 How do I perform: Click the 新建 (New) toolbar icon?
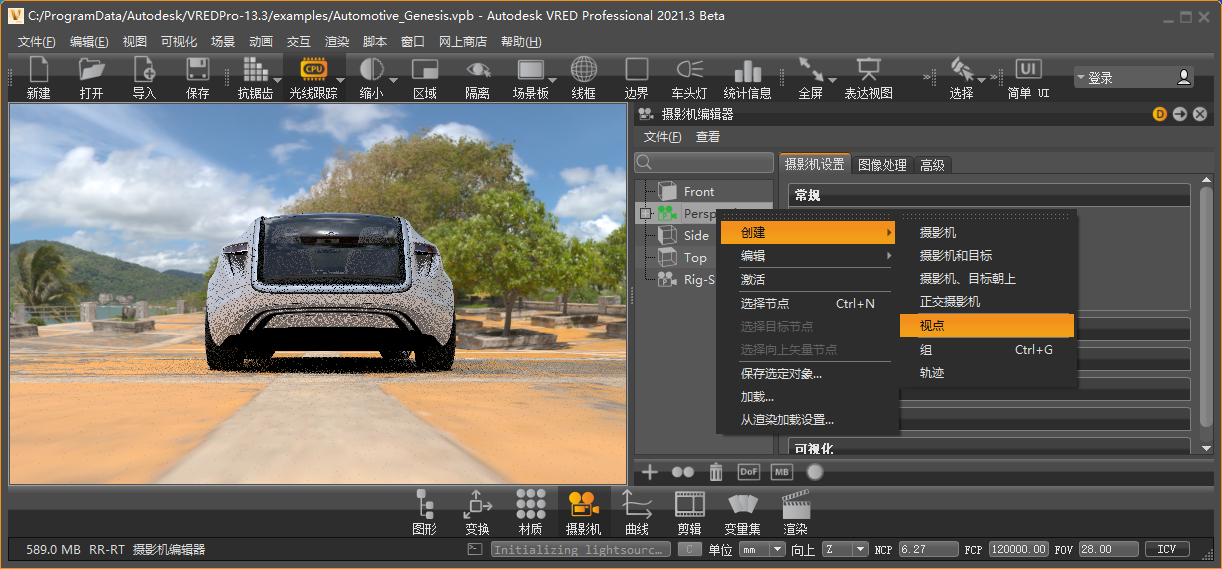point(39,70)
